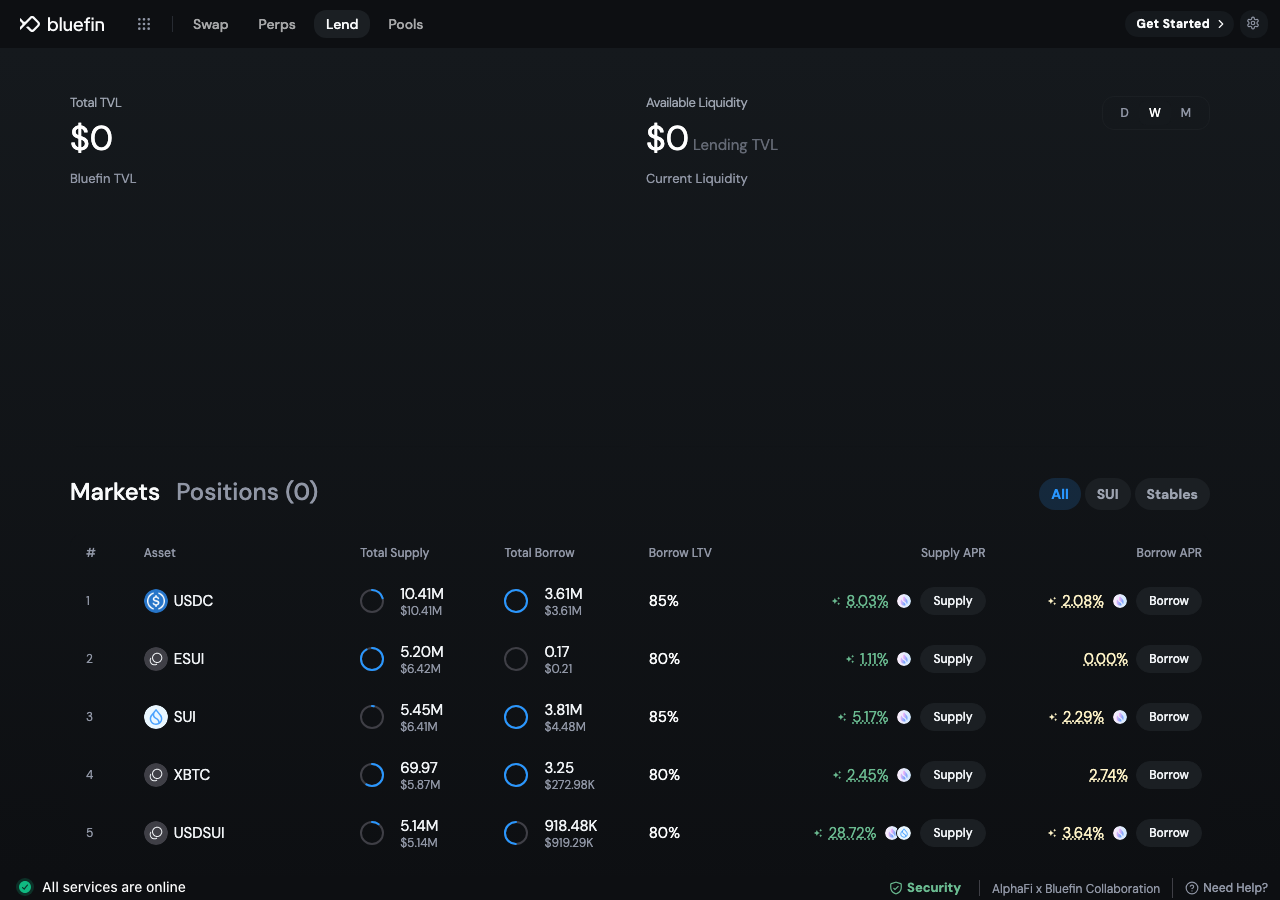Viewport: 1280px width, 900px height.
Task: Click the green Security shield icon
Action: [896, 888]
